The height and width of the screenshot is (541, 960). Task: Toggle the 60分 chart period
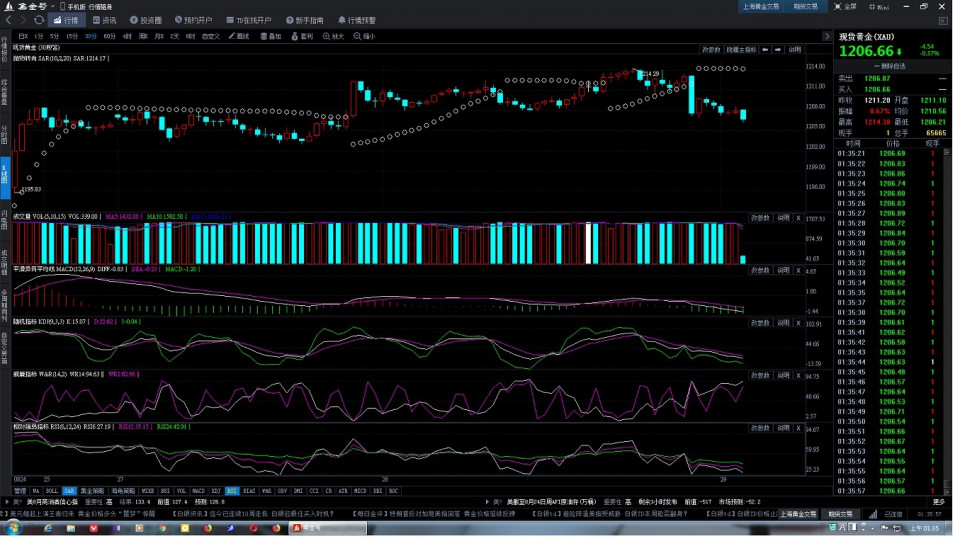pos(109,36)
